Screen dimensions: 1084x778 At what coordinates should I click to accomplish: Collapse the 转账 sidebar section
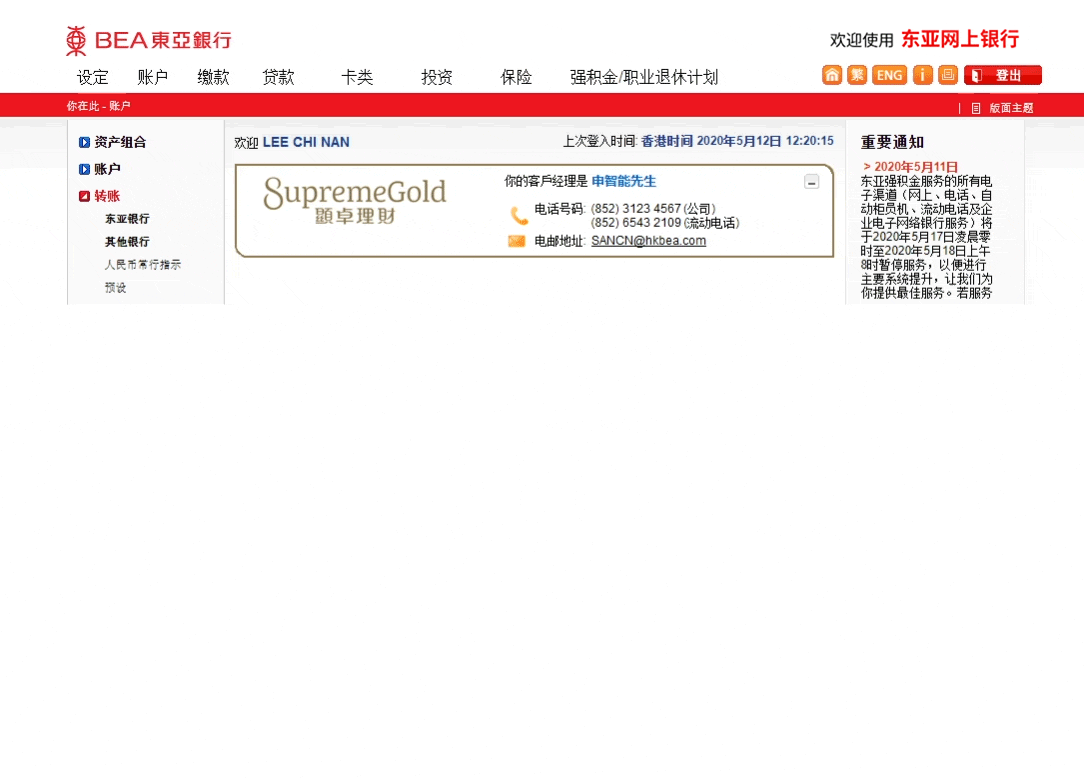tap(100, 196)
